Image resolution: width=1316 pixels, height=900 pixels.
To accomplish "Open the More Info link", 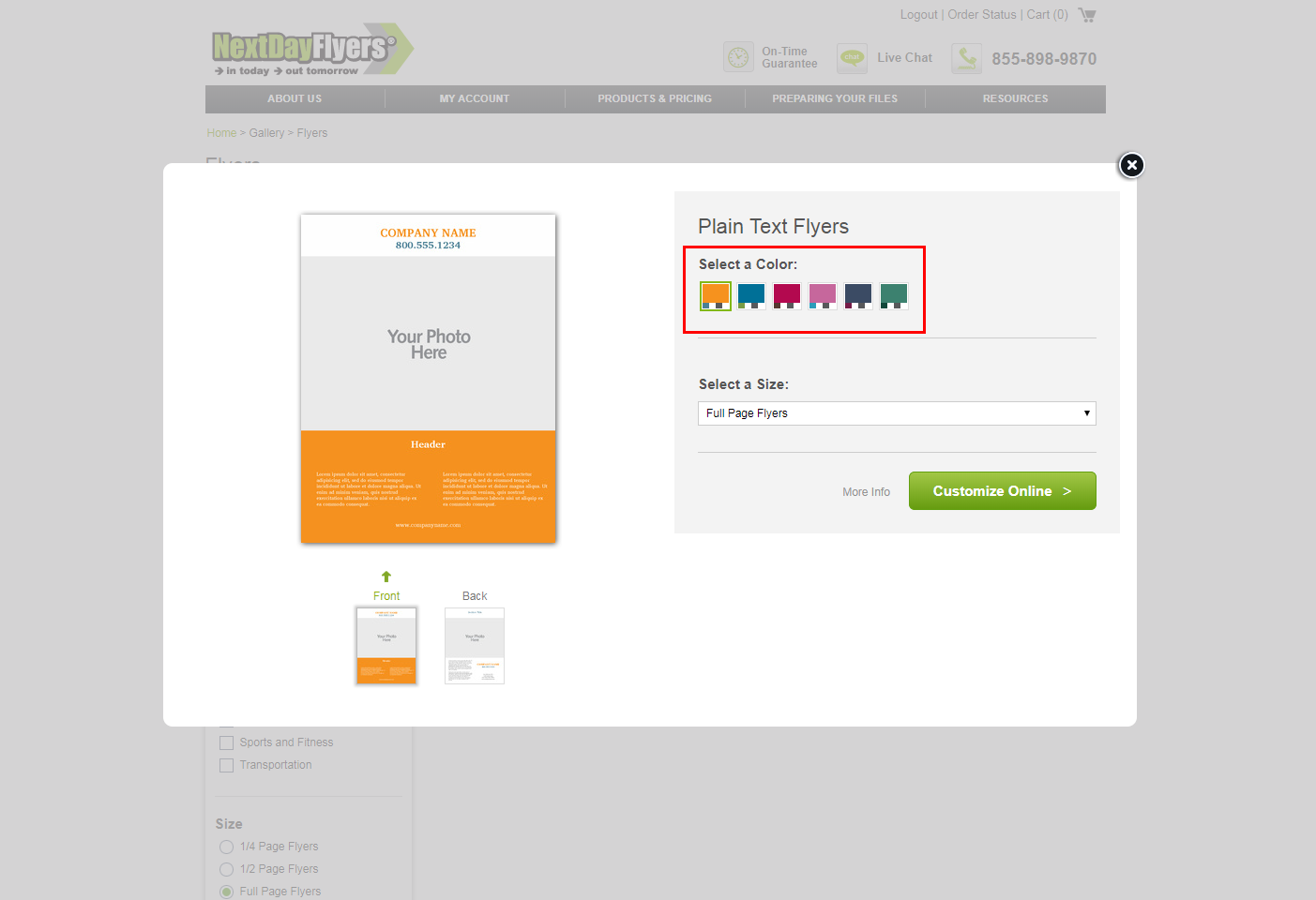I will [866, 492].
